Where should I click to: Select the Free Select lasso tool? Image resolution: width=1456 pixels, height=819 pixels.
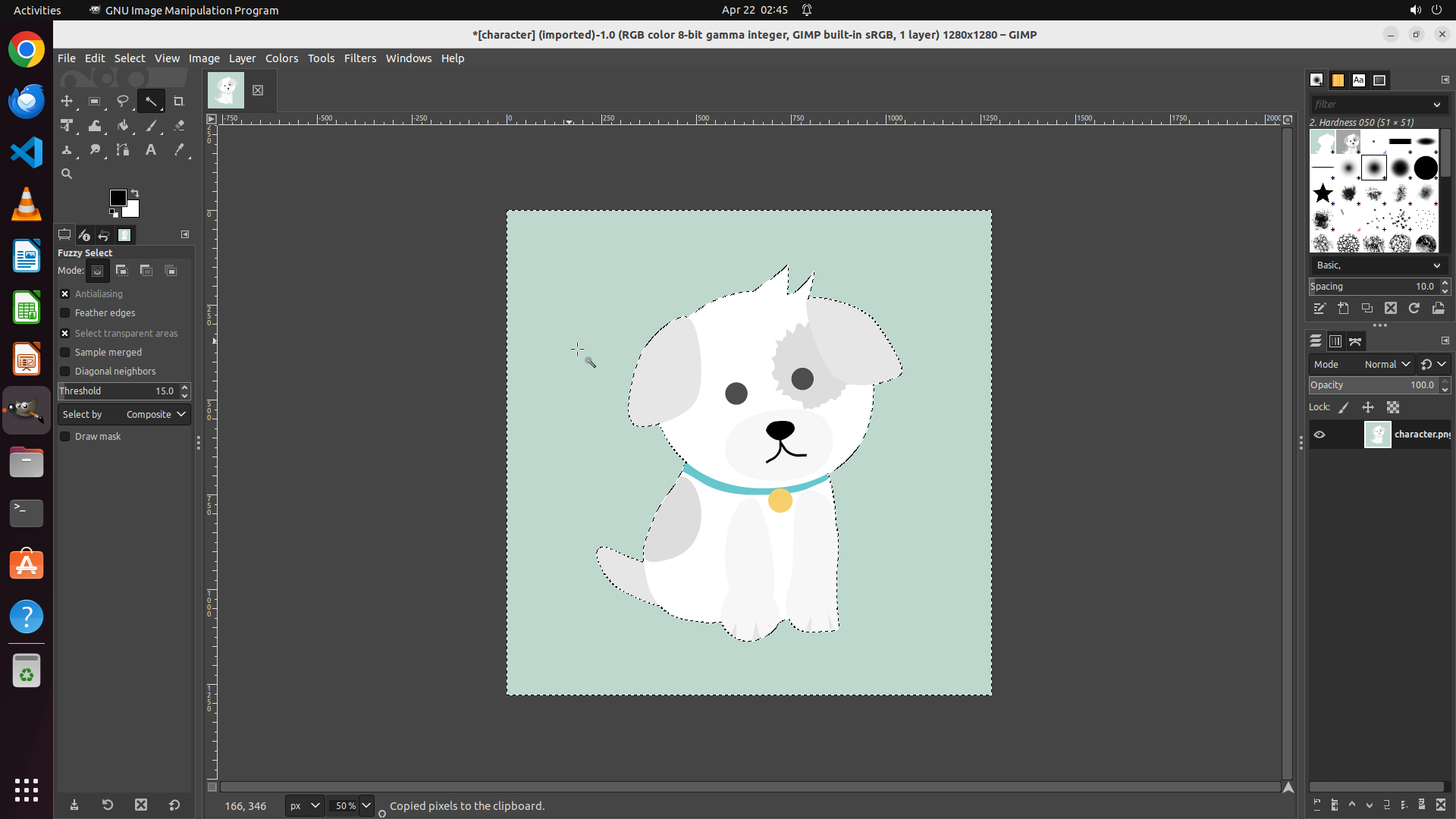click(x=123, y=101)
